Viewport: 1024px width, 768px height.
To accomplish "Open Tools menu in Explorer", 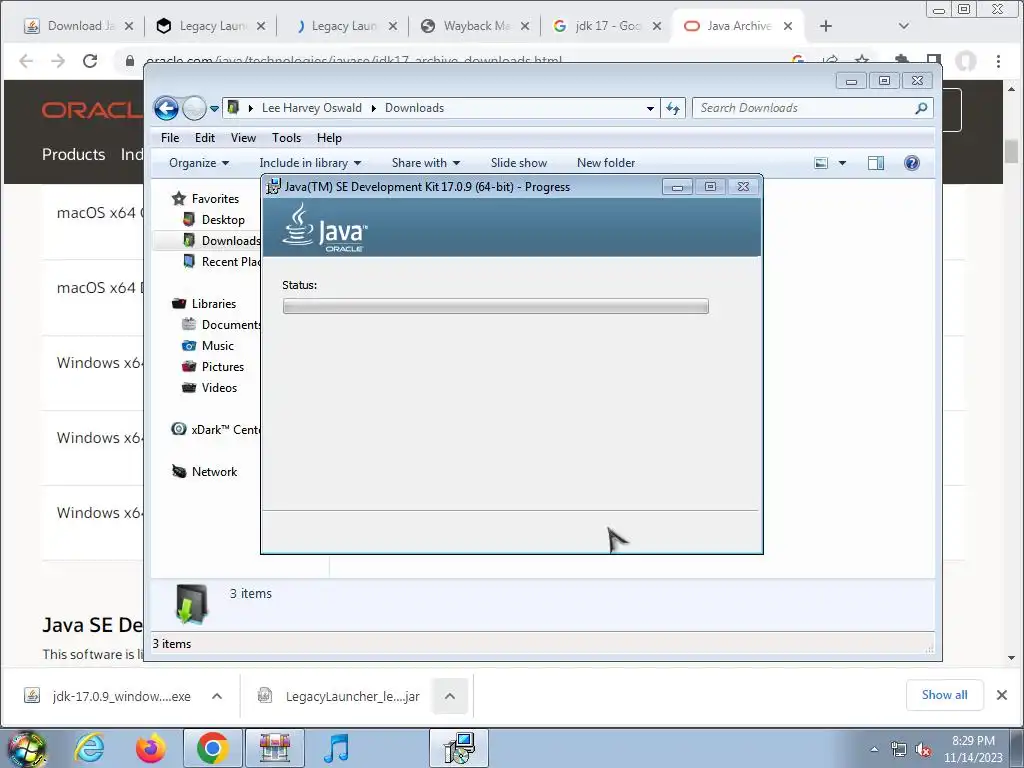I will coord(286,138).
